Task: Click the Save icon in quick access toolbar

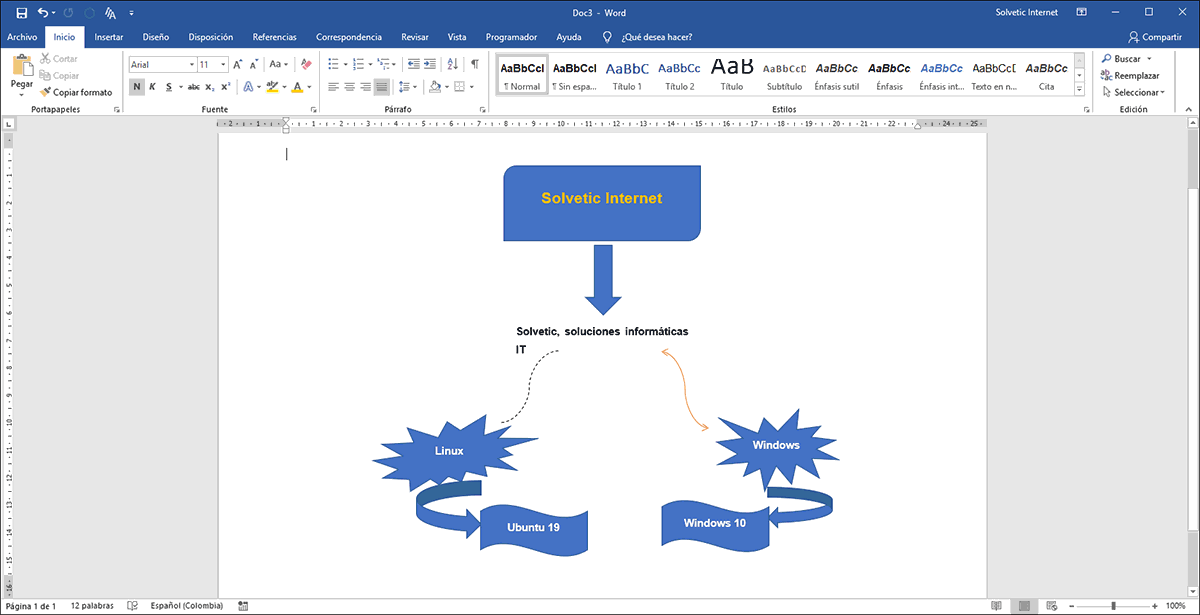Action: [x=21, y=12]
